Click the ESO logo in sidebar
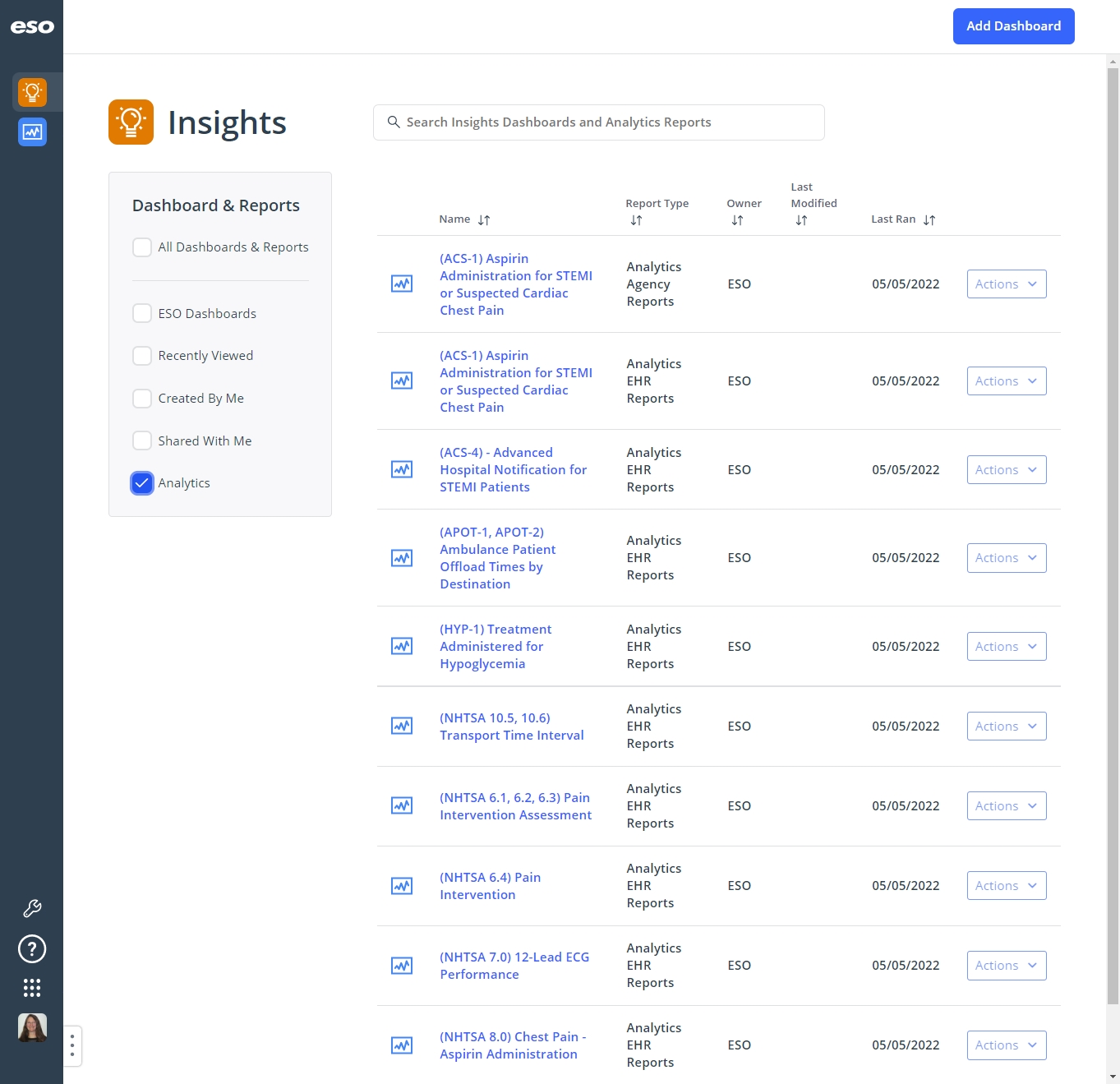The image size is (1120, 1084). click(32, 26)
